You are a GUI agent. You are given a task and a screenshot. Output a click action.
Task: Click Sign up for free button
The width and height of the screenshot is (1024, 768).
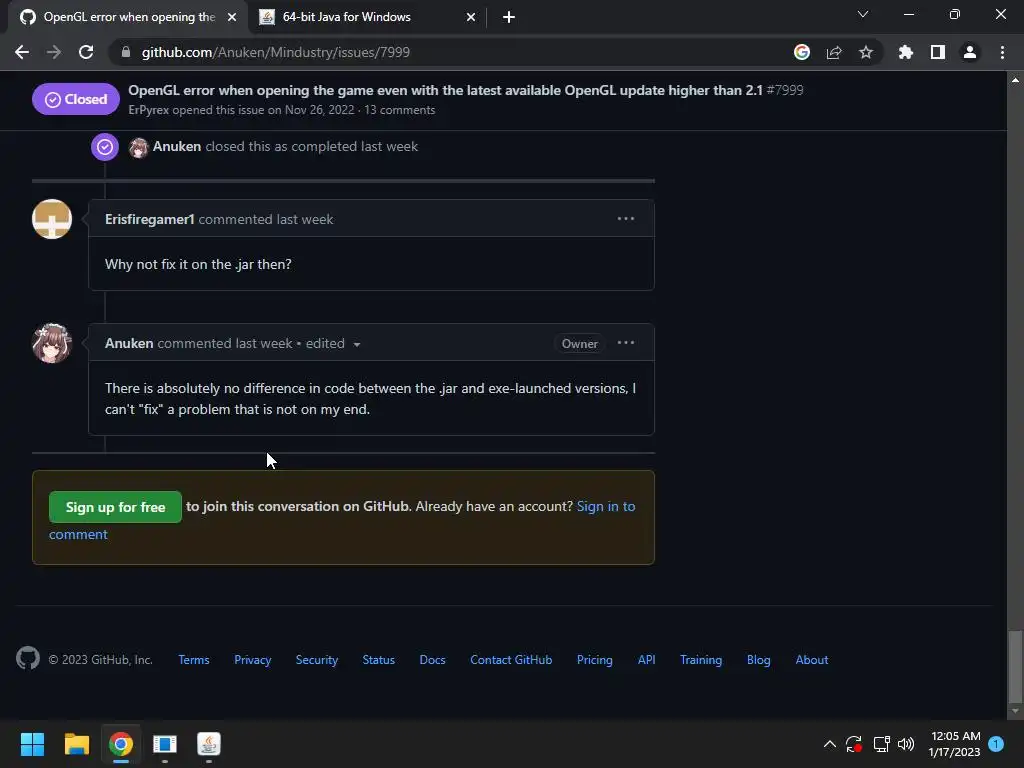115,507
